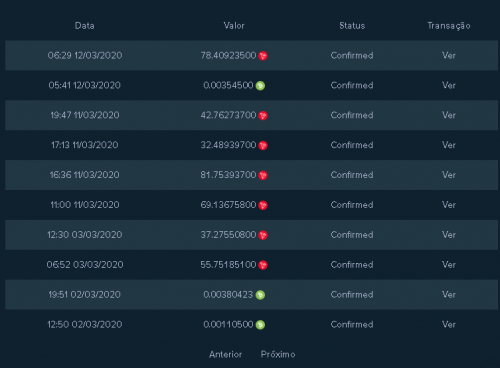
Task: Click the Bitcoin Cash icon beside 0.00110500
Action: point(260,325)
